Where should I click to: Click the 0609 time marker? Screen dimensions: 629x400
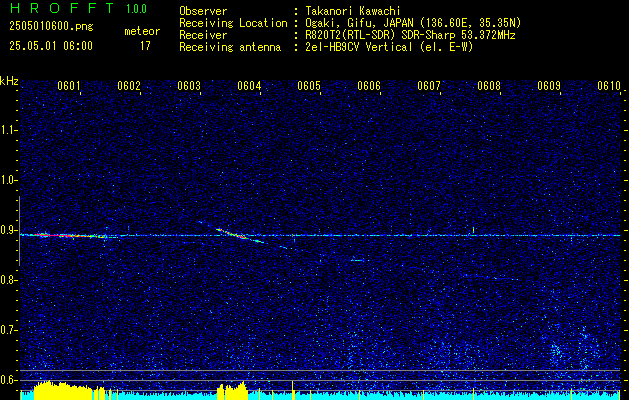tap(549, 86)
